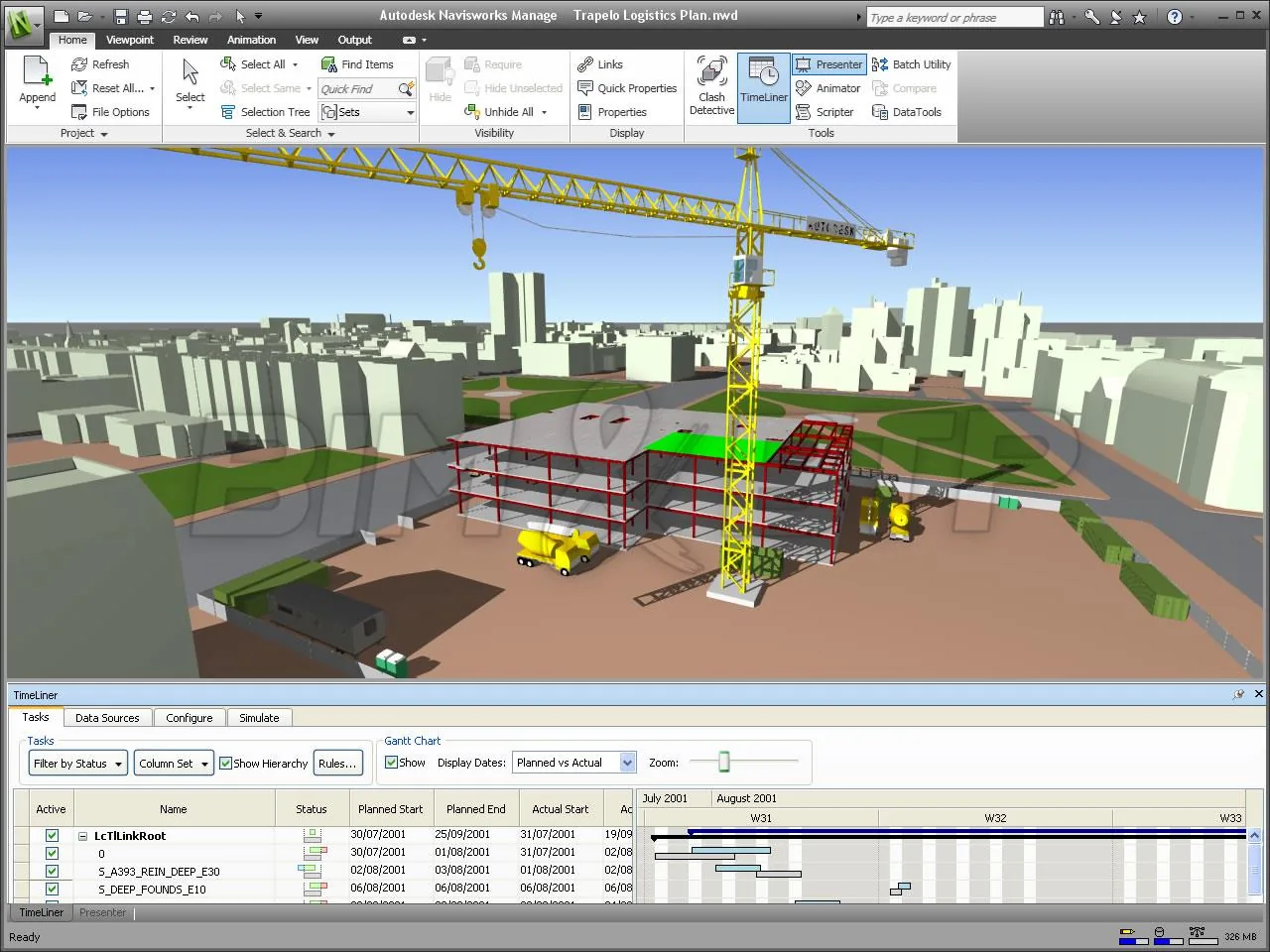Click the keyword search input field
1270x952 pixels.
[953, 18]
